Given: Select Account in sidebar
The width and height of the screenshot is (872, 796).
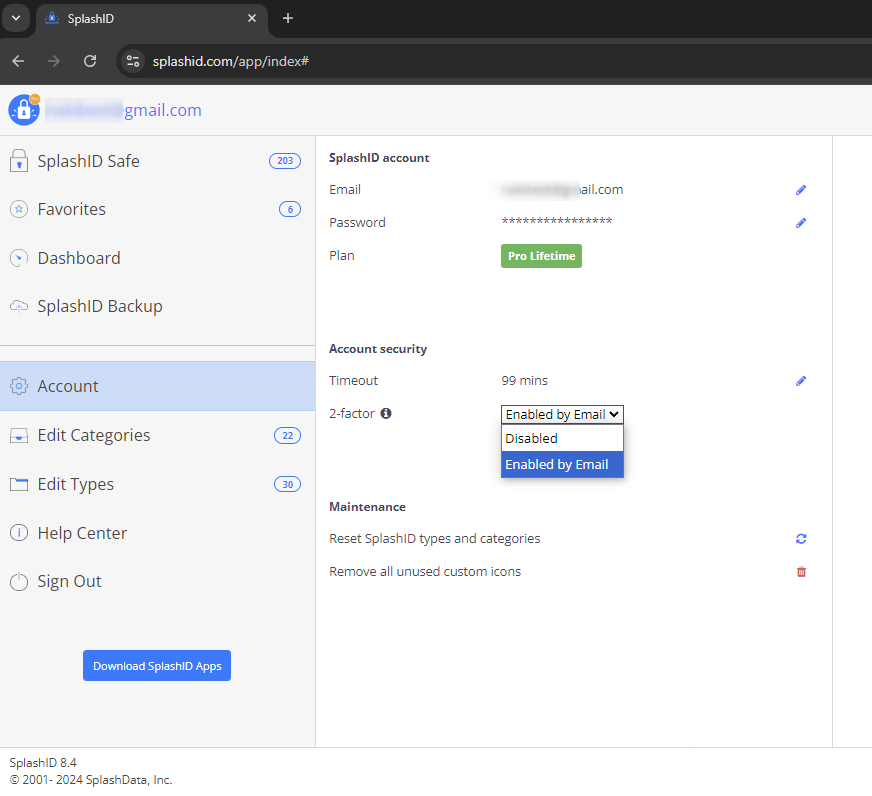Looking at the screenshot, I should [157, 386].
